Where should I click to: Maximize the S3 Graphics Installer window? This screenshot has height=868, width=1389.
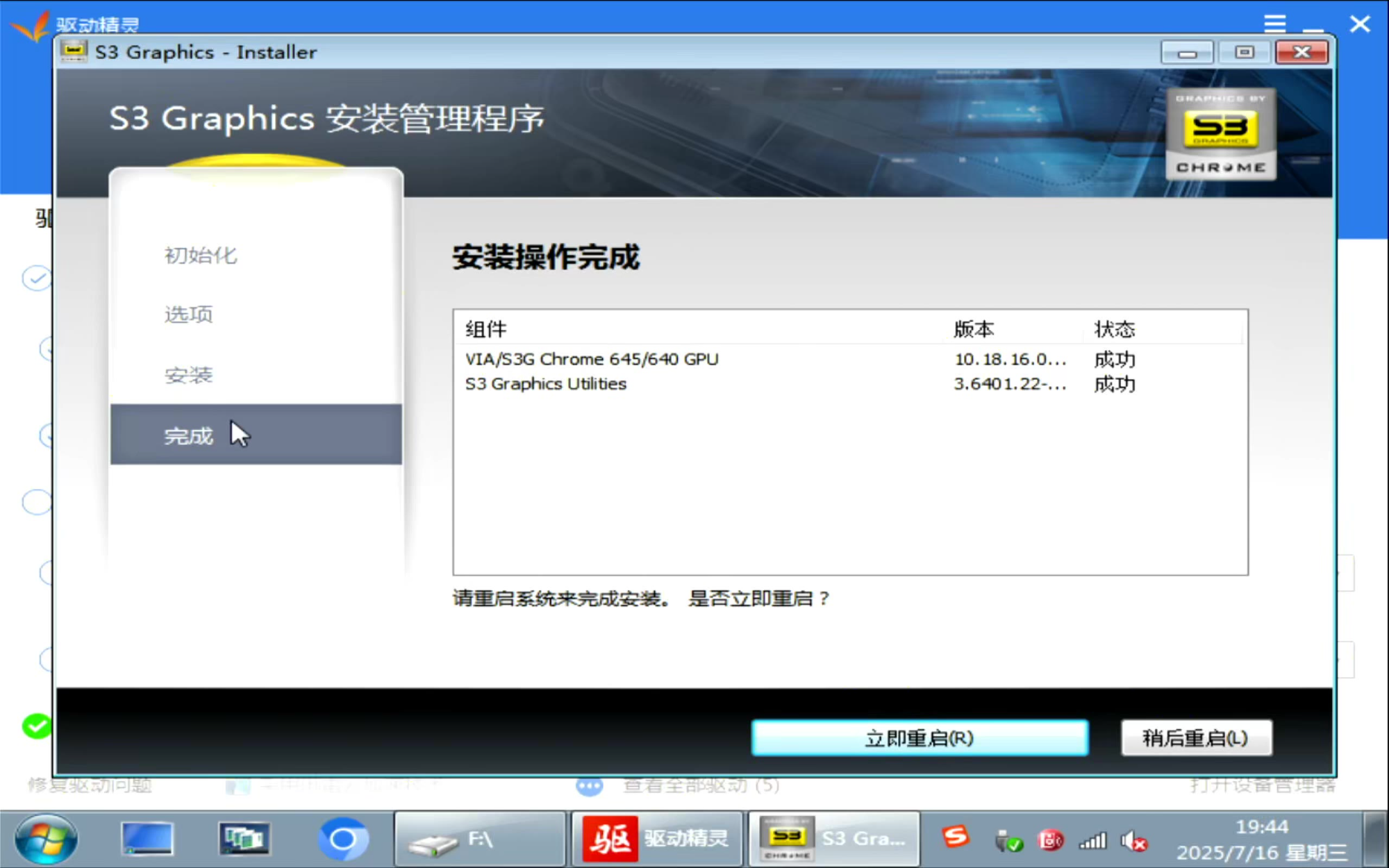1245,53
